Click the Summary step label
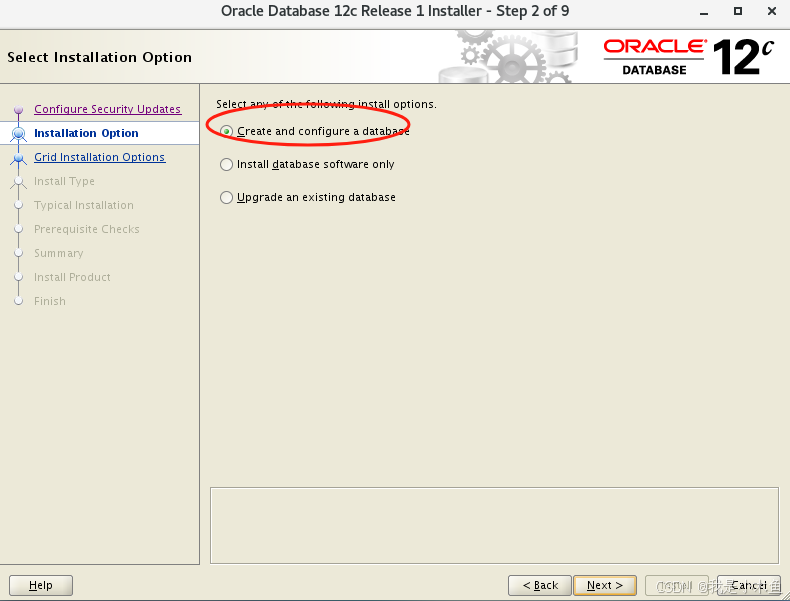Screen dimensions: 790x601 coord(58,253)
